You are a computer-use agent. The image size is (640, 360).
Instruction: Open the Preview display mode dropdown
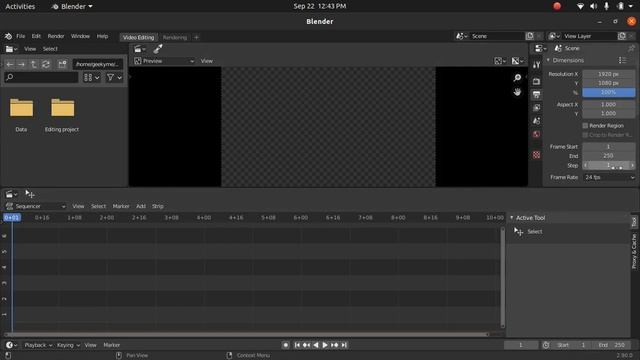tap(164, 61)
